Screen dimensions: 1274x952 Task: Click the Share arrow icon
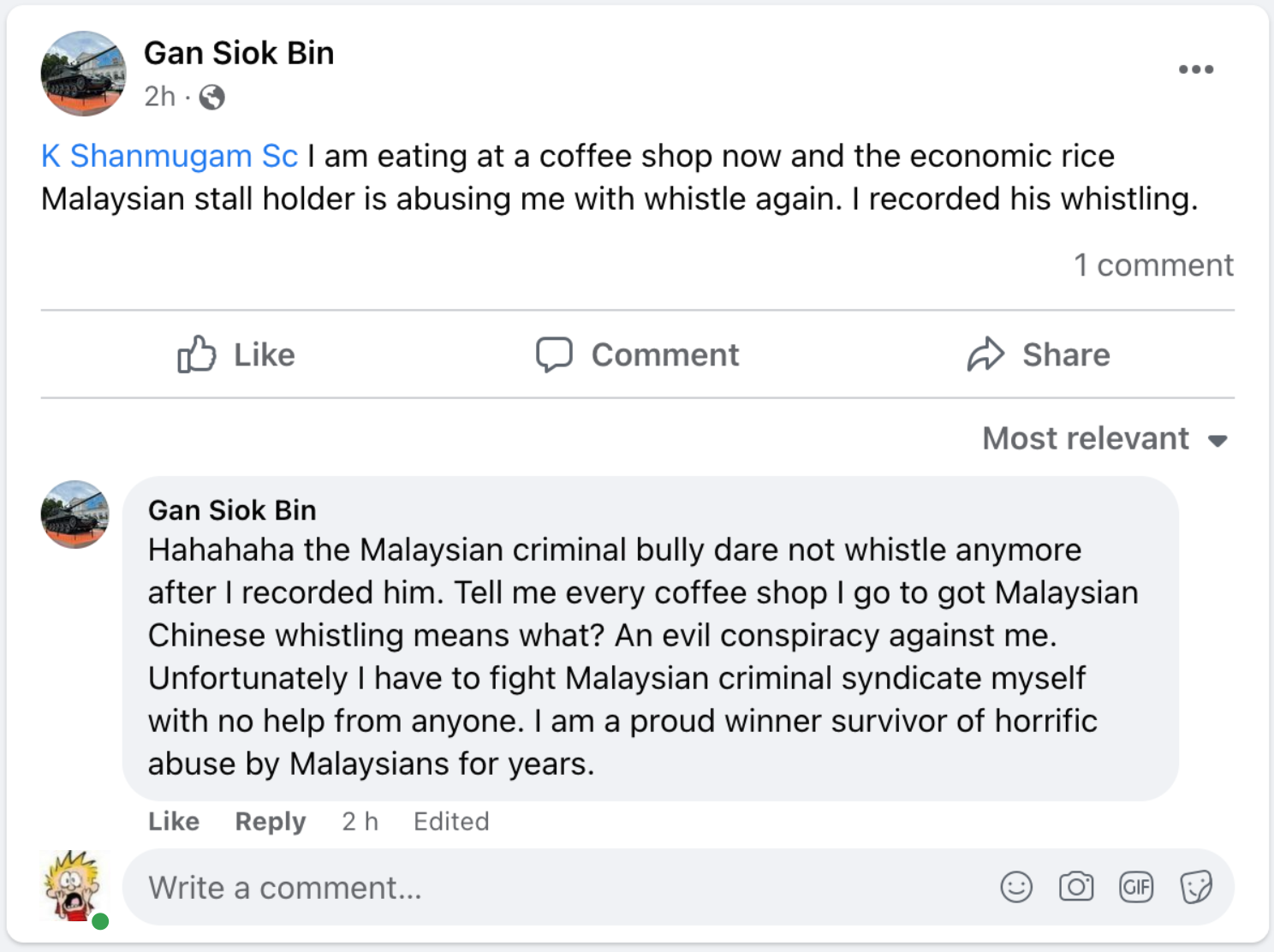coord(985,354)
